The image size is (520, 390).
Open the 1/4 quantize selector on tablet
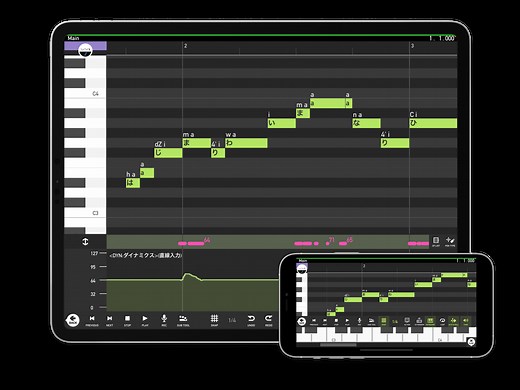(232, 320)
